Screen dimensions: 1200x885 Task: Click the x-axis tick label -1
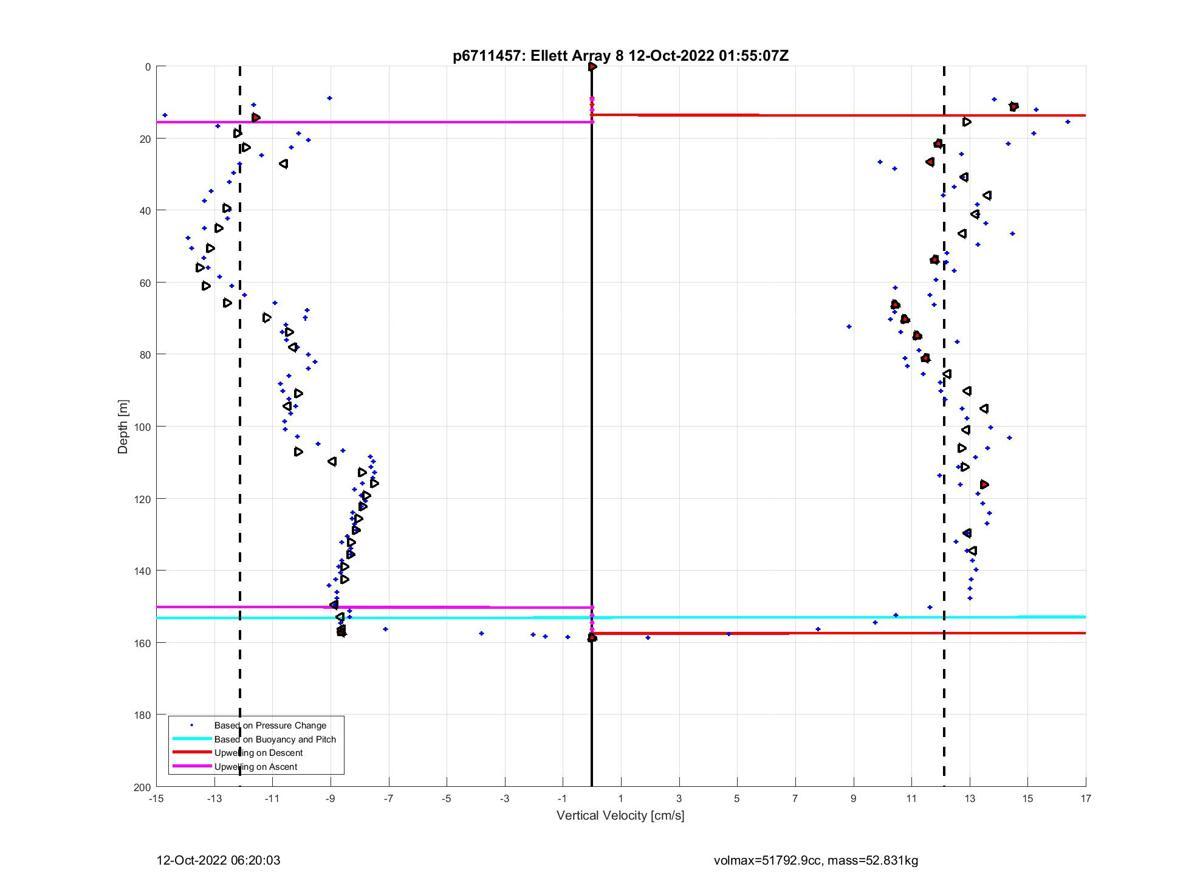click(x=563, y=798)
